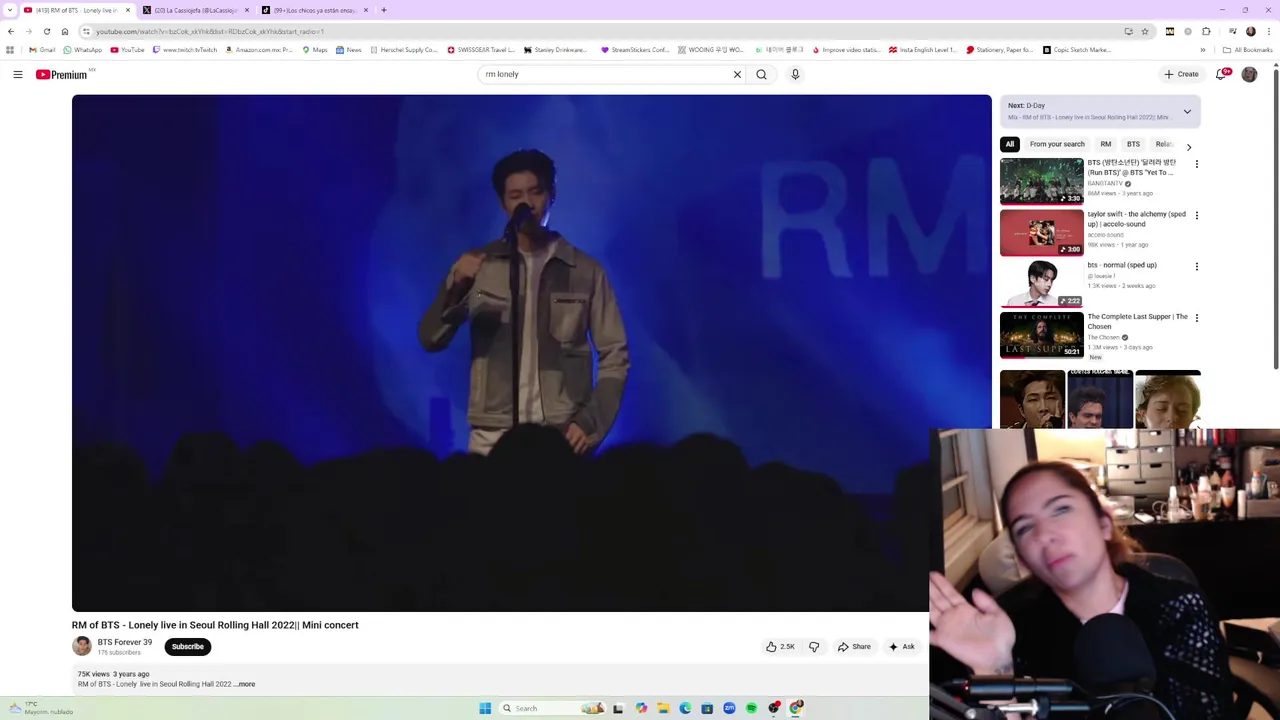1280x720 pixels.
Task: Open BTS Forever 39 channel name link
Action: [125, 643]
